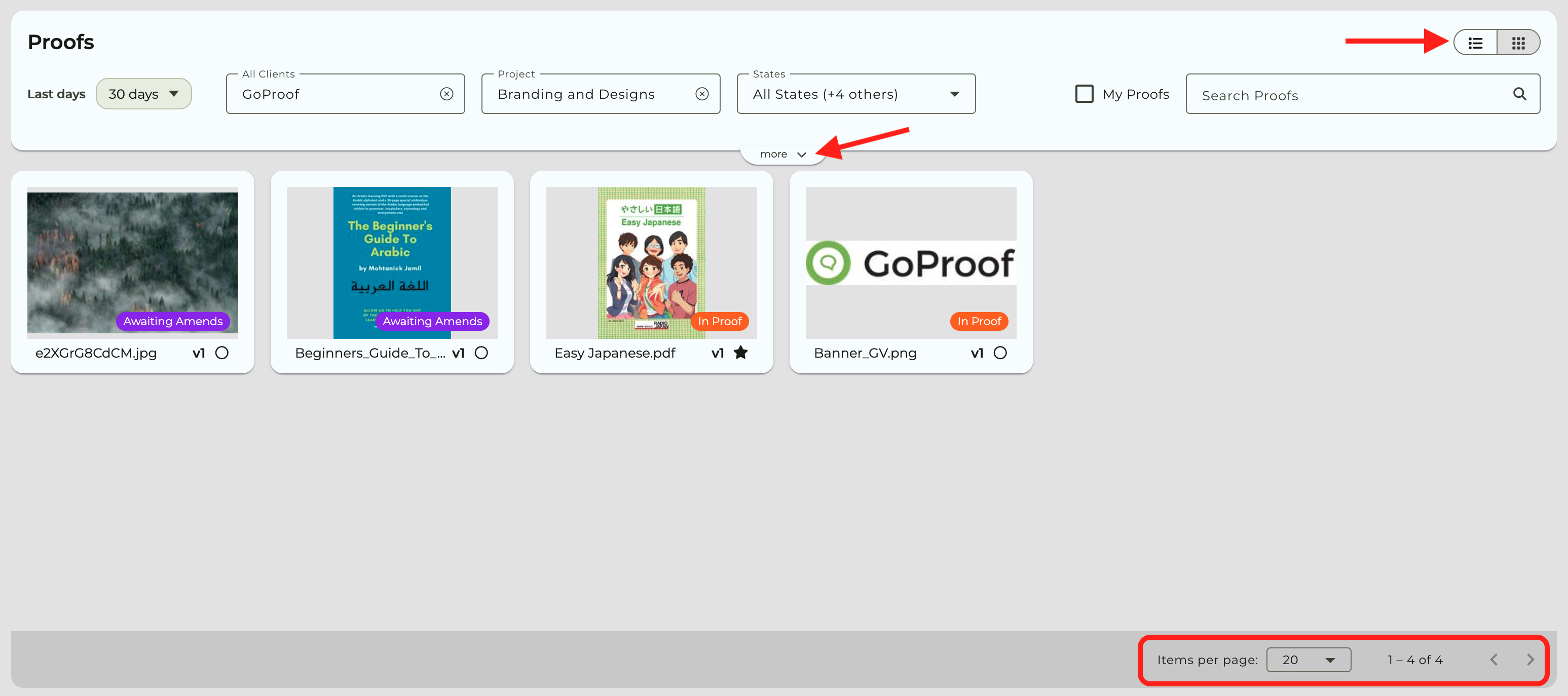The image size is (1568, 696).
Task: Select the e2XGrG8CdCM.jpg proof circle
Action: click(221, 353)
